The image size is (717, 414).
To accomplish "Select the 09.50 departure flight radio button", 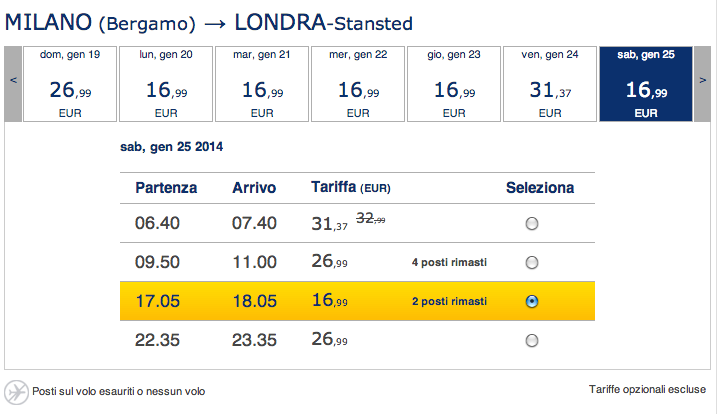I will tap(532, 263).
